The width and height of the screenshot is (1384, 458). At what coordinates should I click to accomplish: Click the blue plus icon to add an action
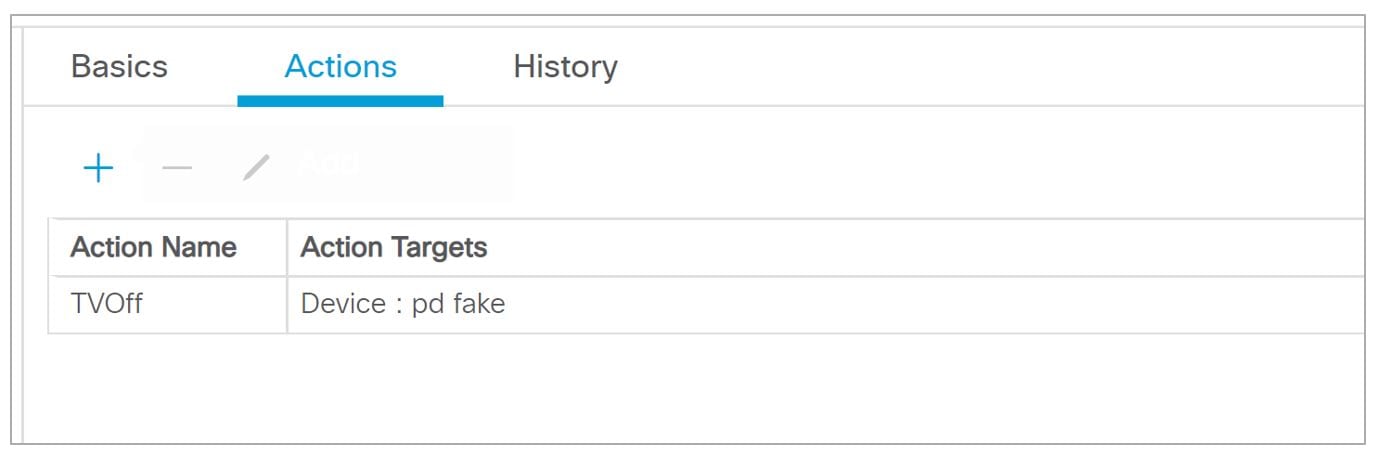98,168
